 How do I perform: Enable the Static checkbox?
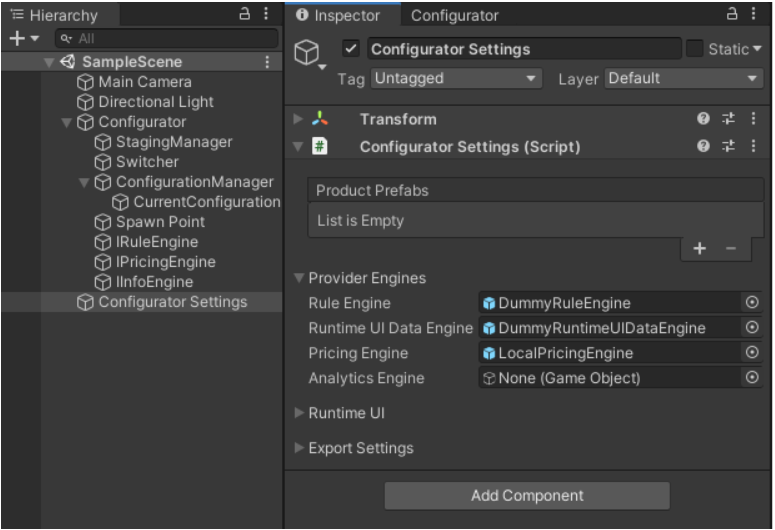694,49
